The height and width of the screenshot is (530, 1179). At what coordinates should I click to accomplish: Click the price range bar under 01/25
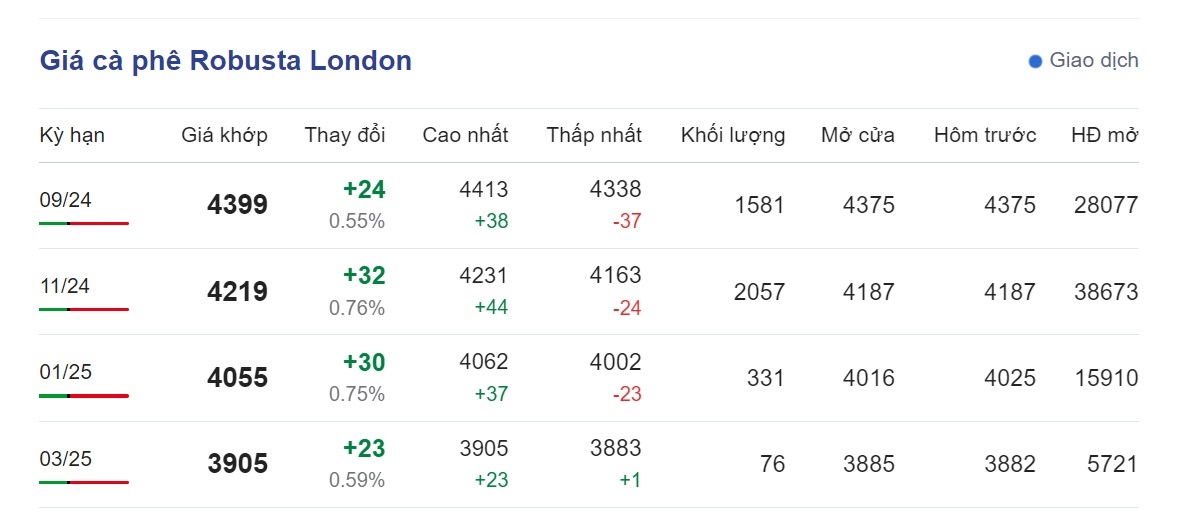[84, 395]
